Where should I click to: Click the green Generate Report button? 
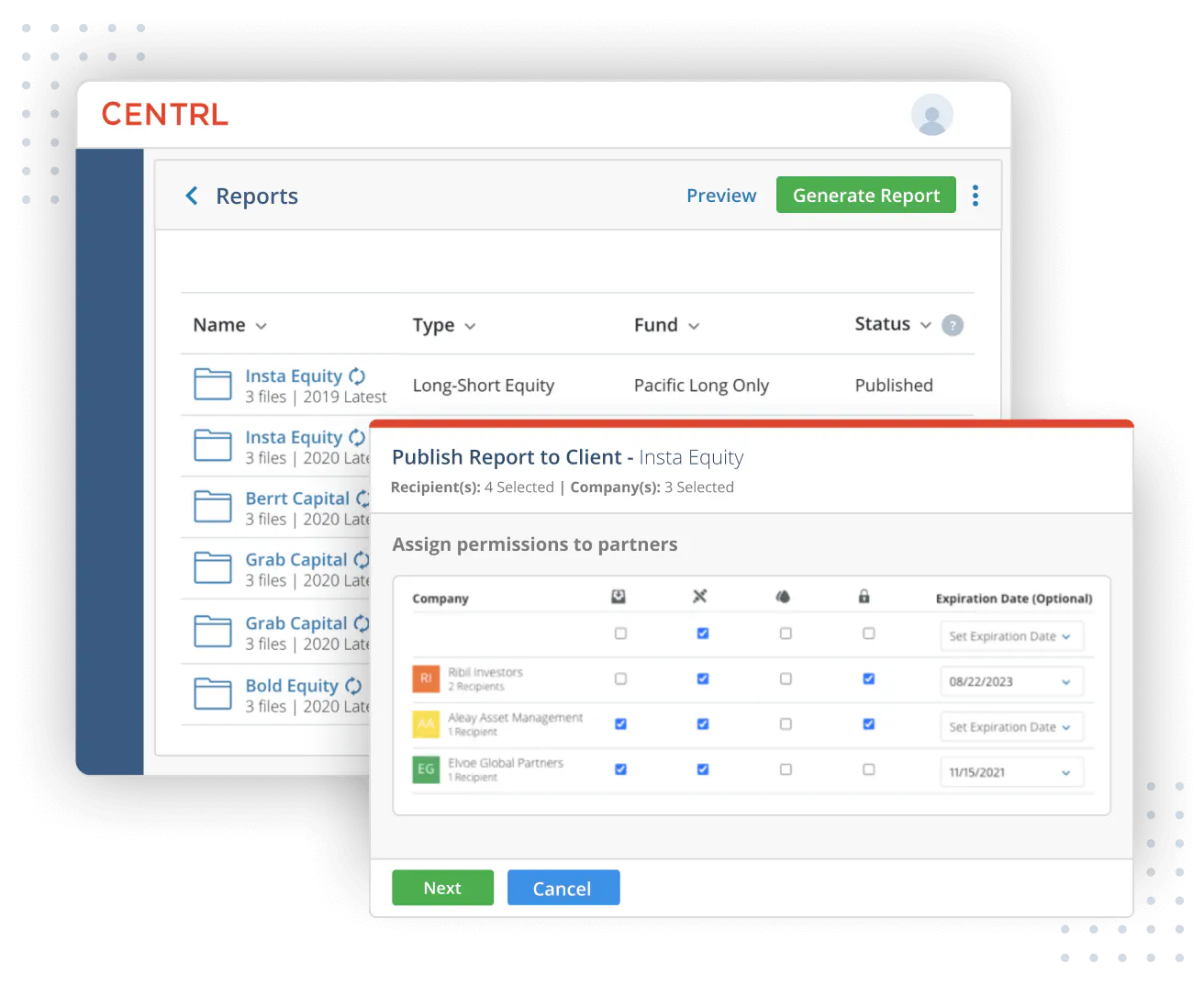(x=865, y=196)
